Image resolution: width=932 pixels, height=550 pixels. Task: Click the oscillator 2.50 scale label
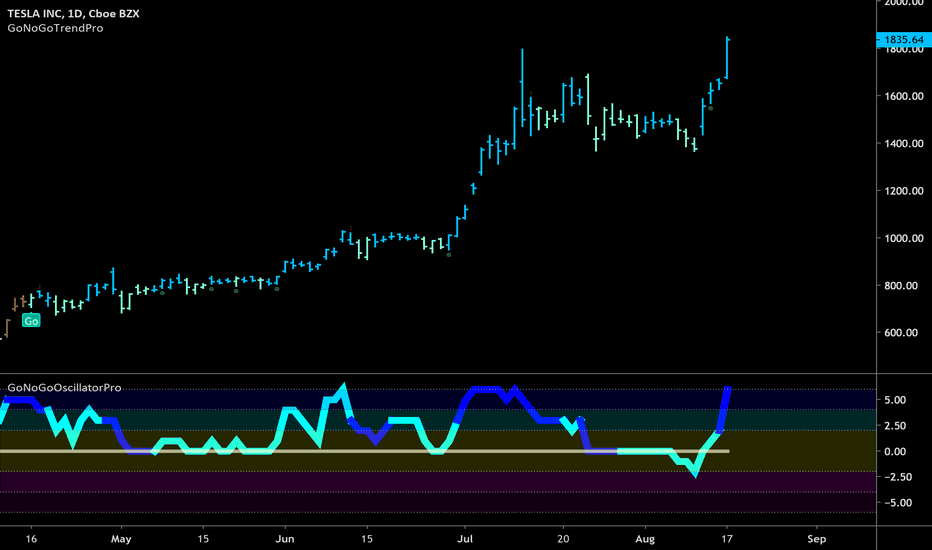(x=895, y=426)
